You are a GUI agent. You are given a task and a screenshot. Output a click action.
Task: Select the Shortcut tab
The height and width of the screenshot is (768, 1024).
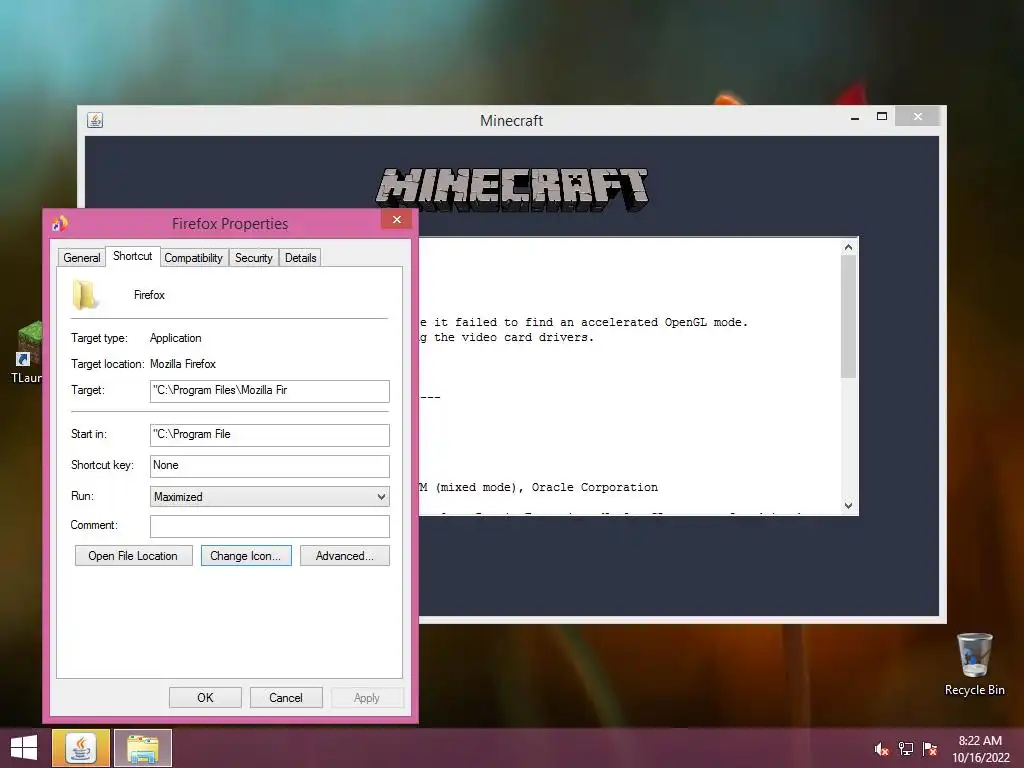[133, 256]
